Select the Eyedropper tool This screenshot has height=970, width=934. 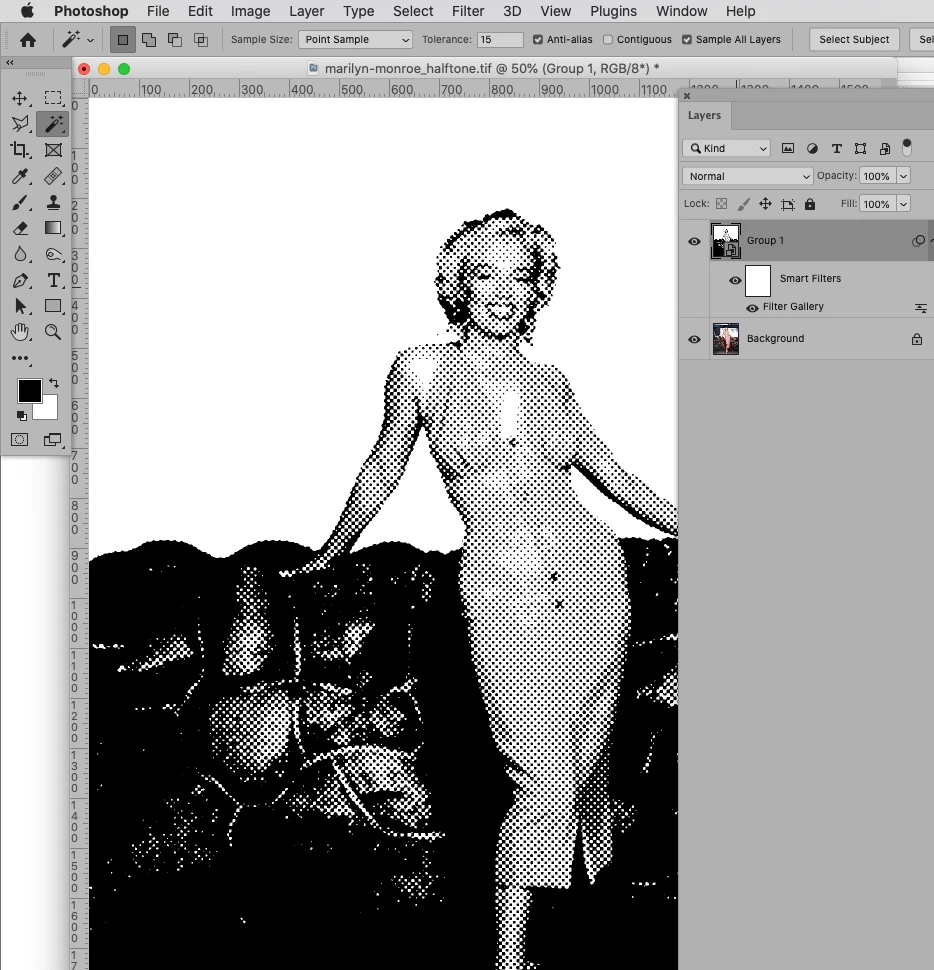20,176
